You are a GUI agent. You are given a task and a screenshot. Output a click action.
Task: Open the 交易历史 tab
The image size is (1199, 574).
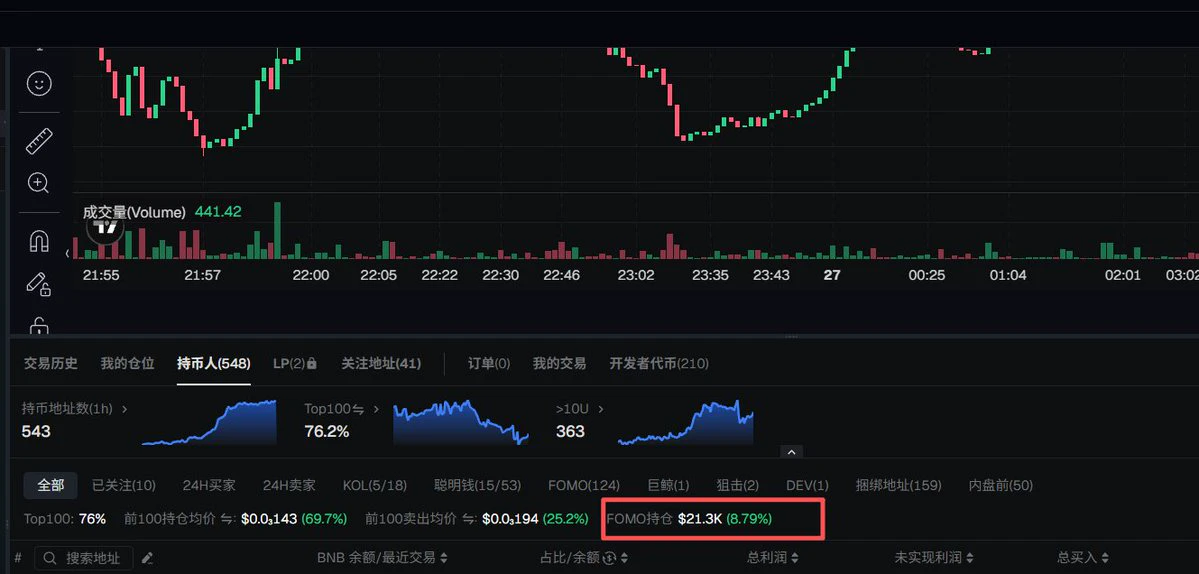point(50,364)
